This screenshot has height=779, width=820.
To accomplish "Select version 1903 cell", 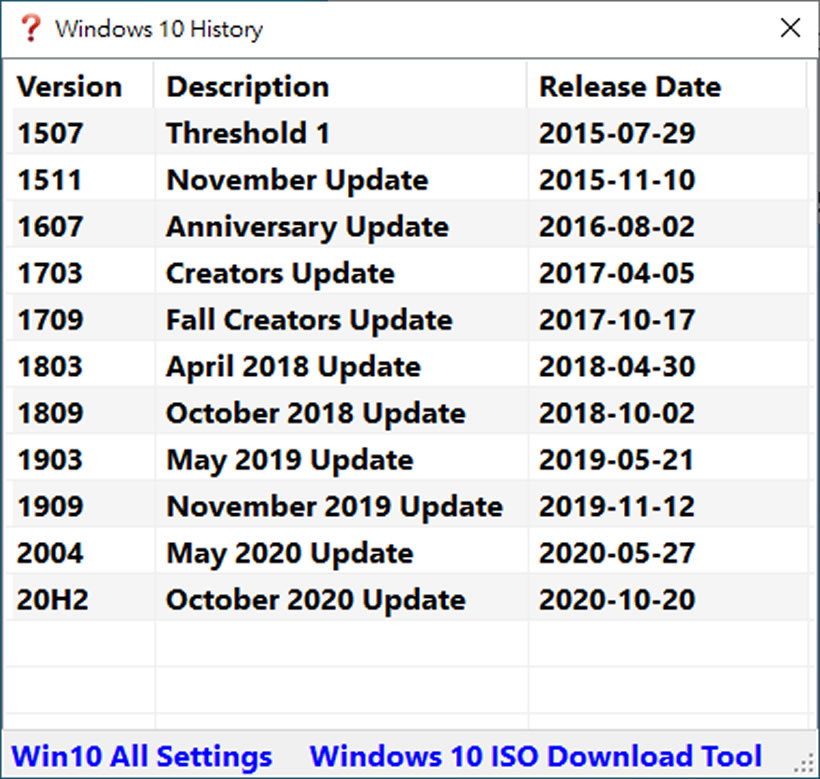I will pyautogui.click(x=50, y=460).
